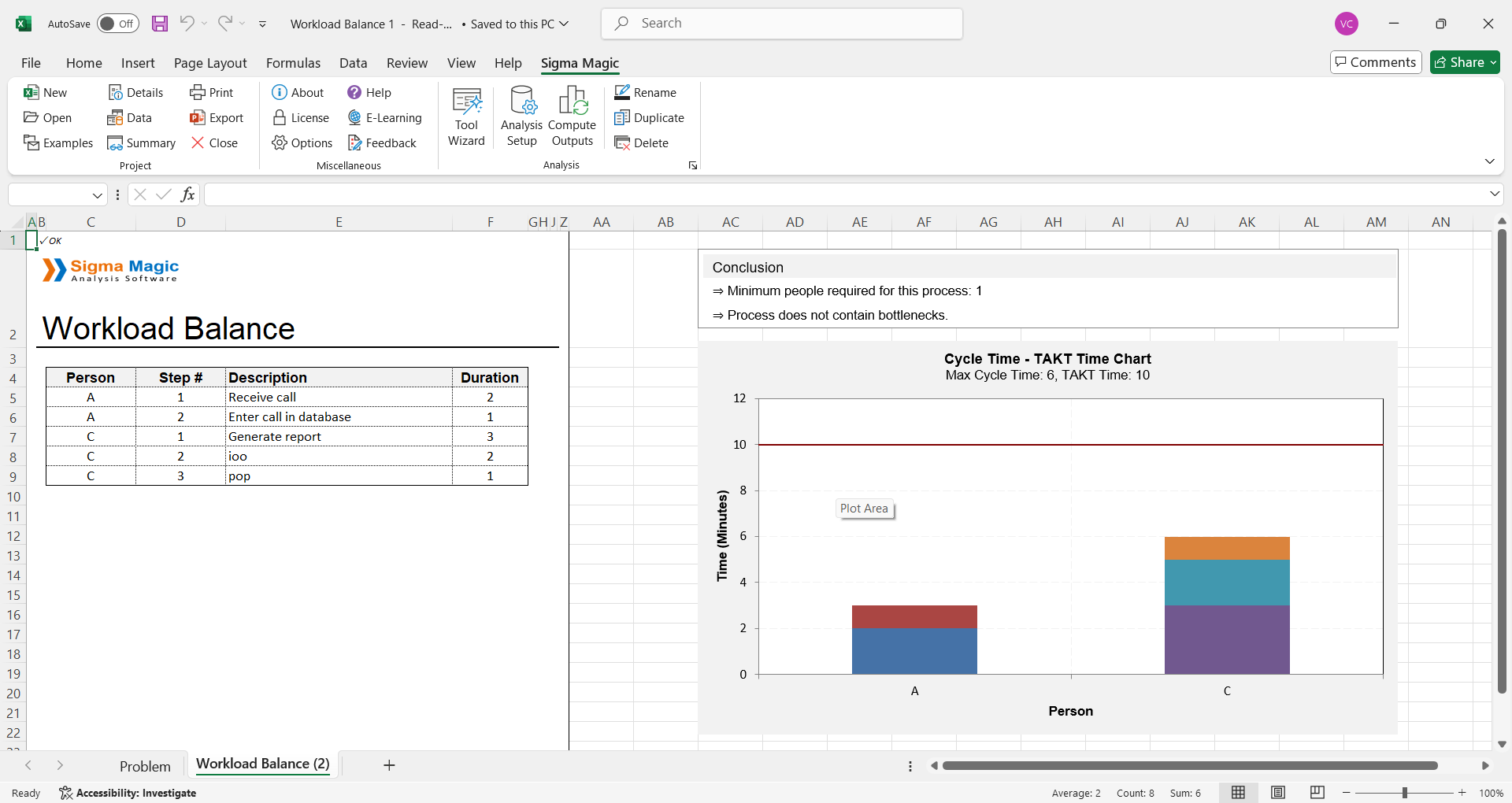
Task: Open the Comments pane
Action: coord(1375,62)
